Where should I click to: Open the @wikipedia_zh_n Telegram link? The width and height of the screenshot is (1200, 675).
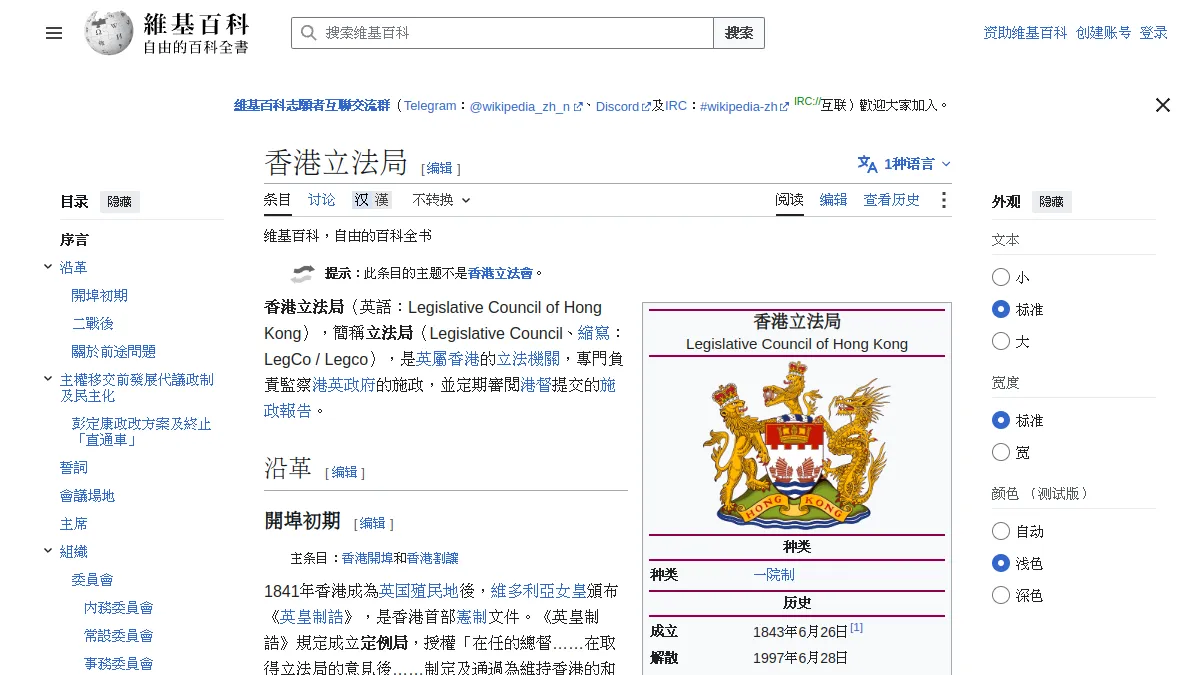point(526,106)
